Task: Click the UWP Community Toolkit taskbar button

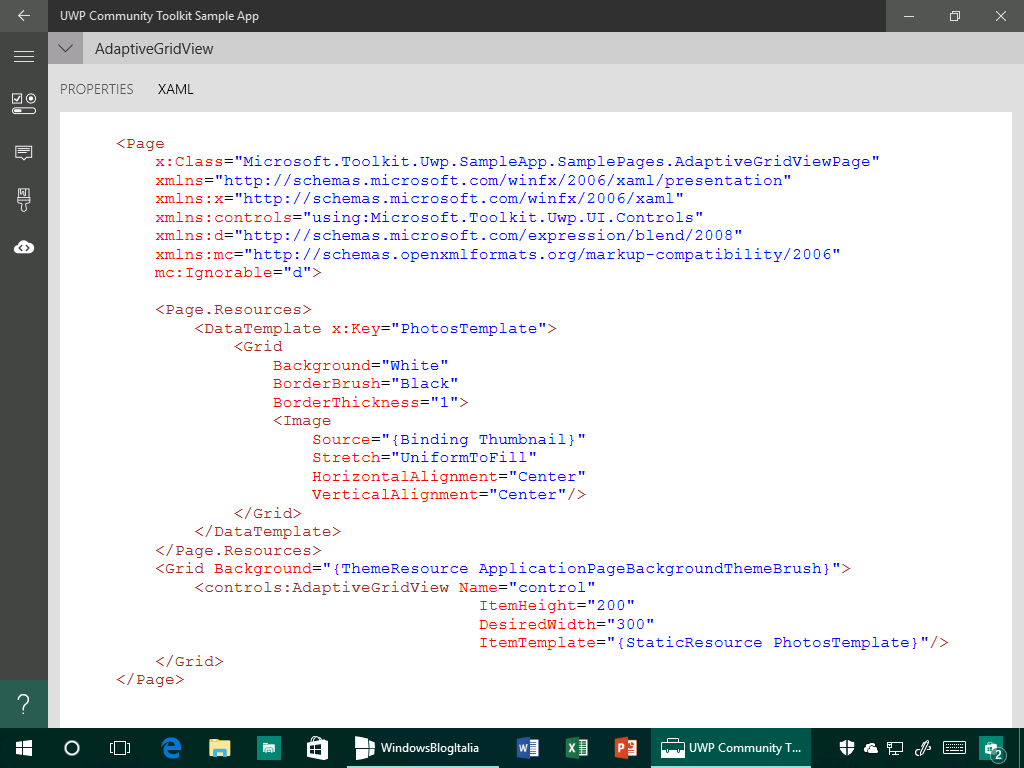Action: coord(731,748)
